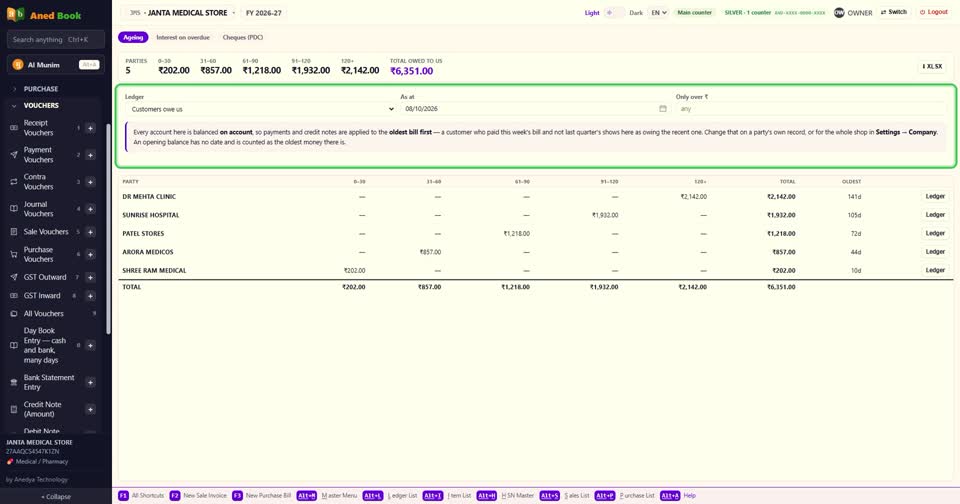
Task: Open Ledger for SUNRISE HOSPITAL
Action: click(x=935, y=215)
